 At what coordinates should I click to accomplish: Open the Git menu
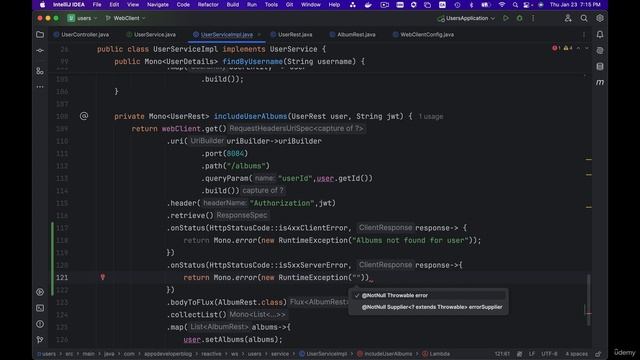289,5
